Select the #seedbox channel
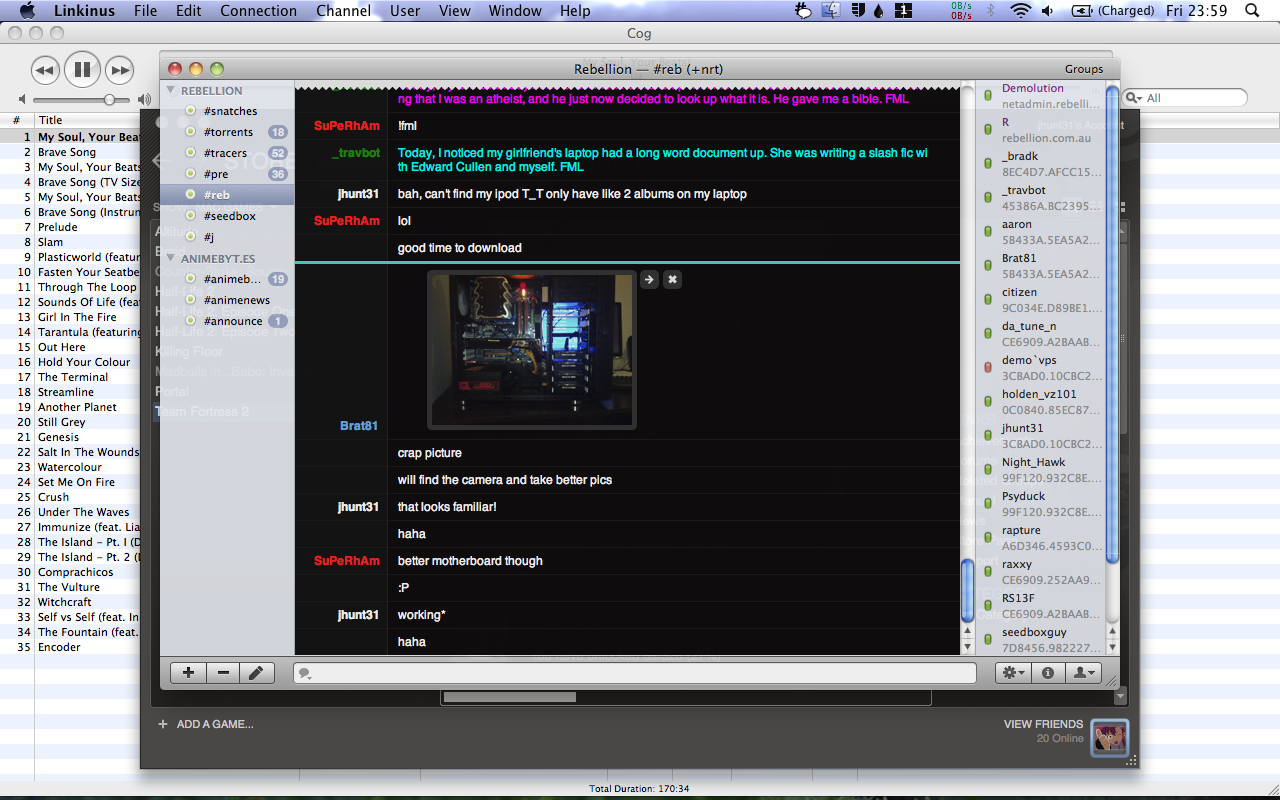The height and width of the screenshot is (800, 1280). pos(227,216)
